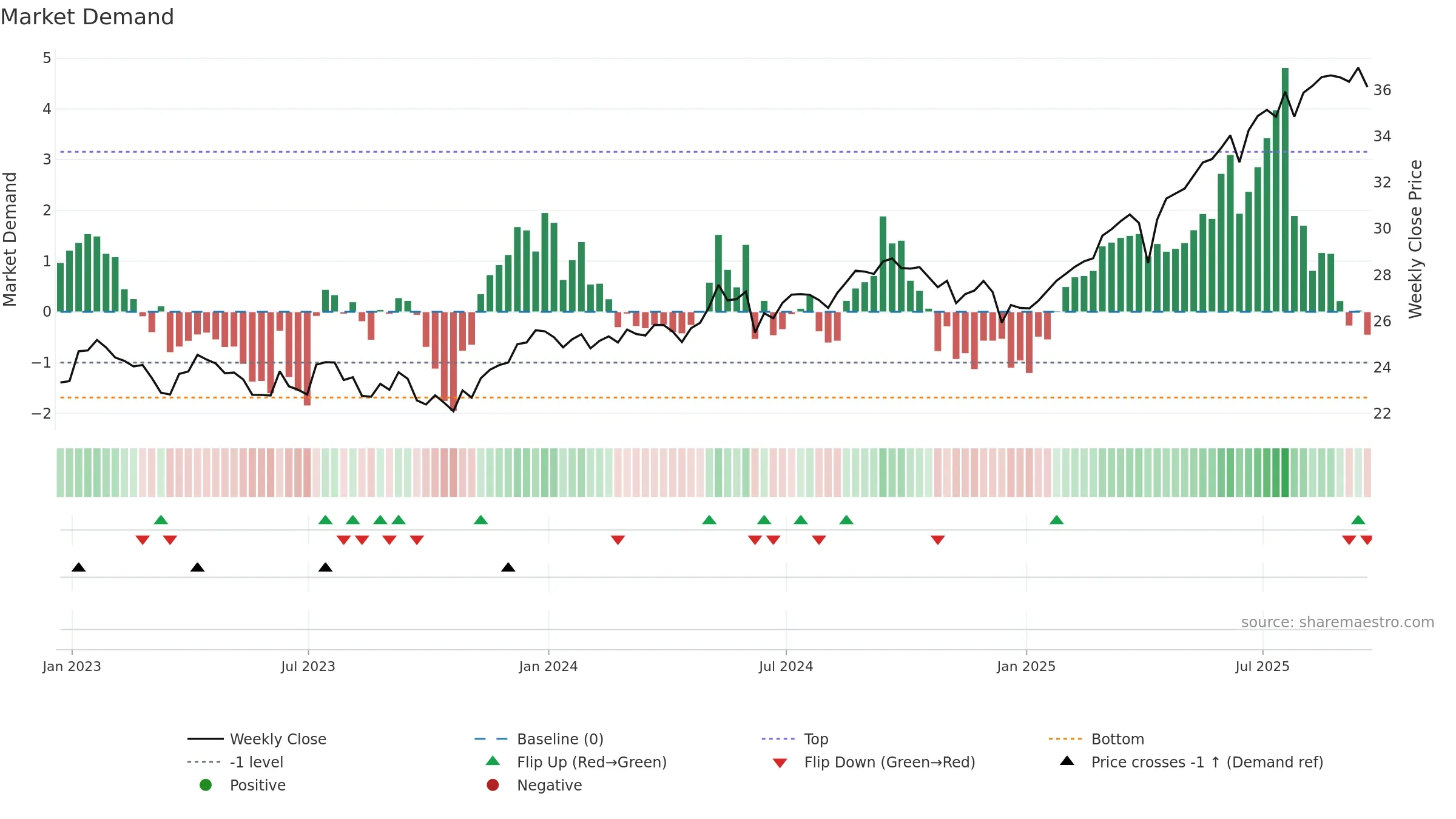Click red triangle icon in Flip Down legend
The width and height of the screenshot is (1456, 819).
(780, 763)
